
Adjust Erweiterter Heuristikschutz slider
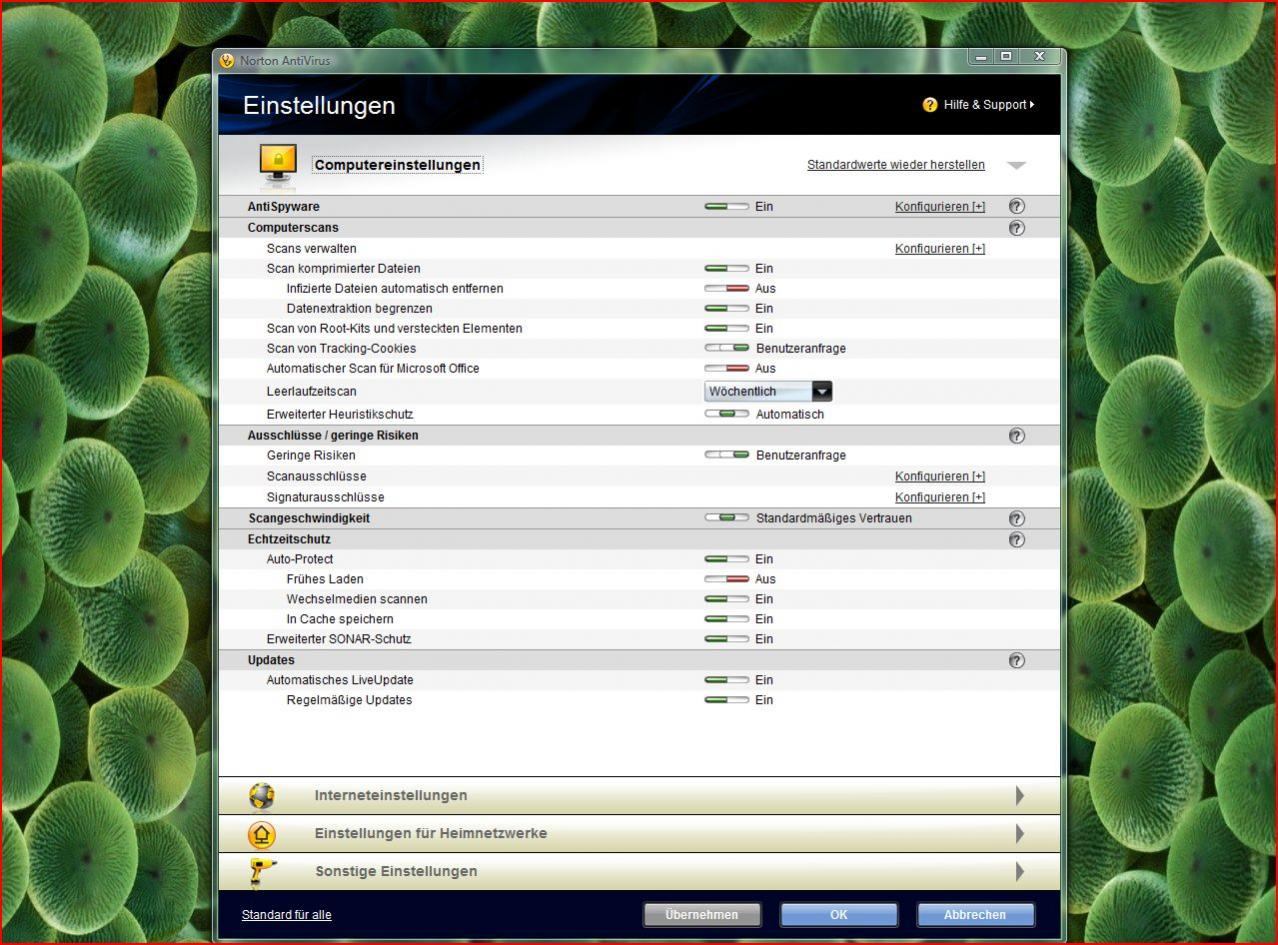727,414
